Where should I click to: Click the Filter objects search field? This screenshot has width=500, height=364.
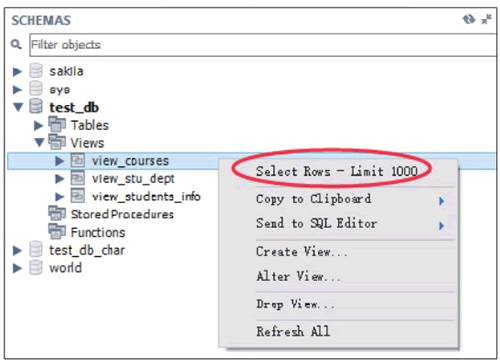(x=263, y=45)
